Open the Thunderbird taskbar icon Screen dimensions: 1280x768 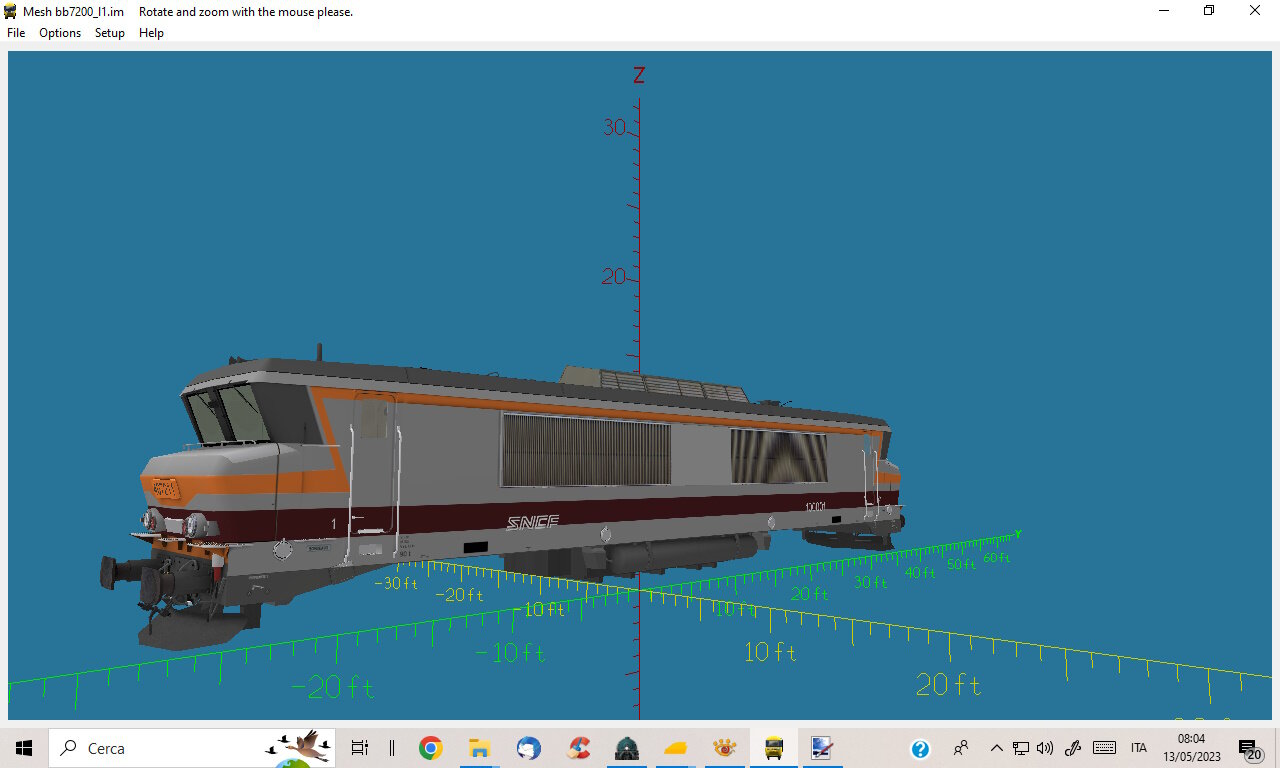529,748
